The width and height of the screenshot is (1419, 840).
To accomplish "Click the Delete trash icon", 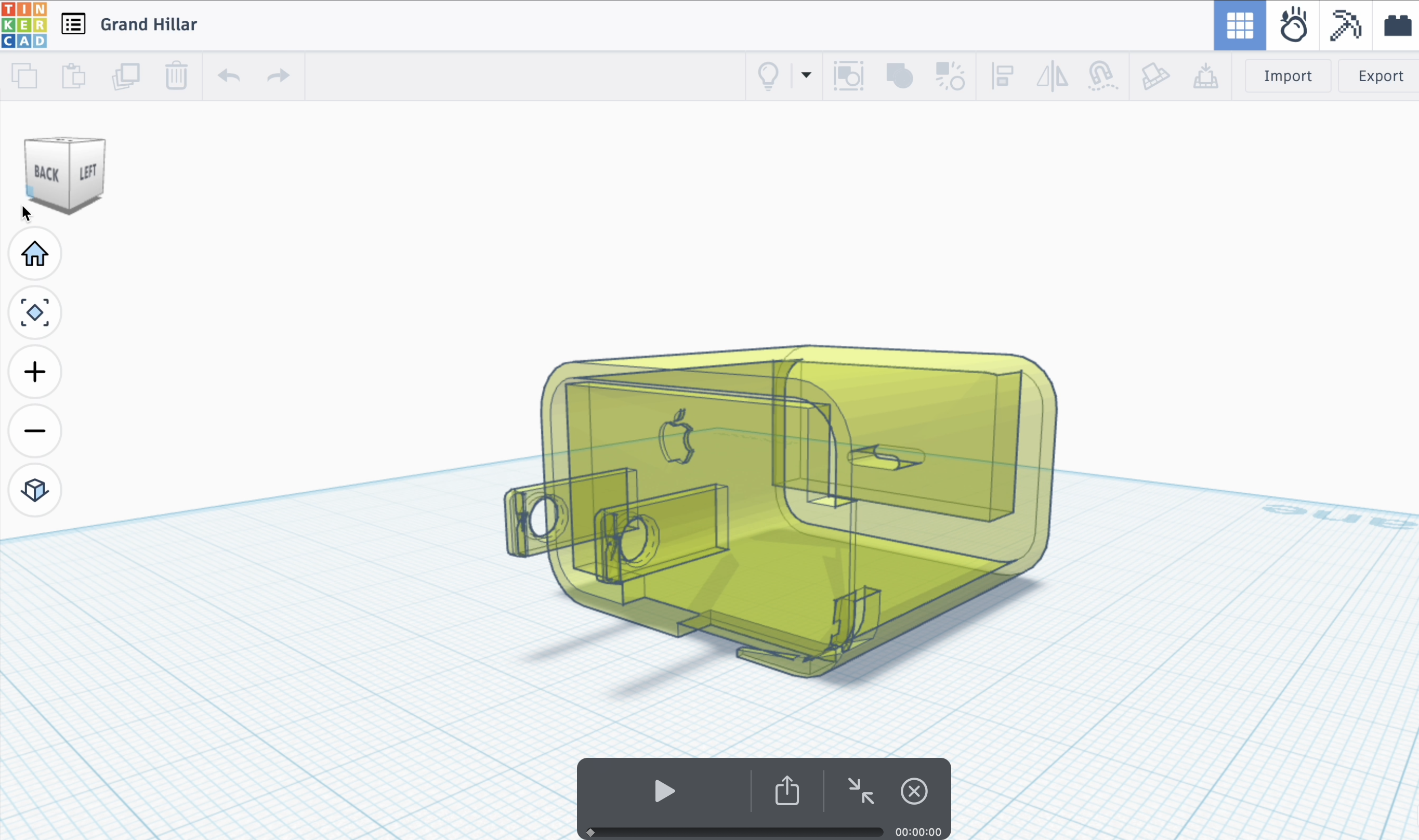I will coord(176,76).
